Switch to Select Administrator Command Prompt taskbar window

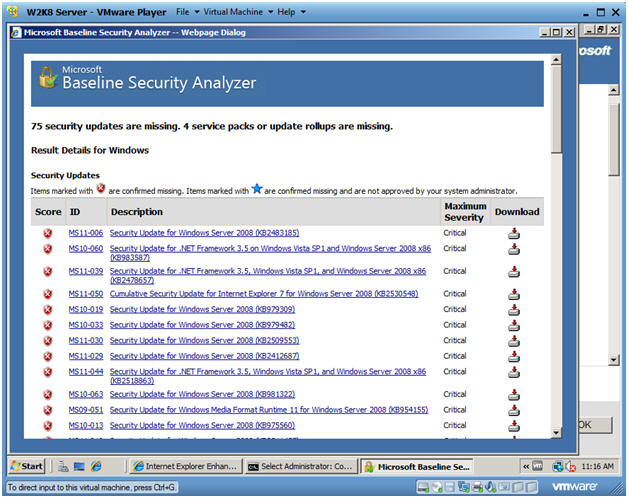point(301,466)
